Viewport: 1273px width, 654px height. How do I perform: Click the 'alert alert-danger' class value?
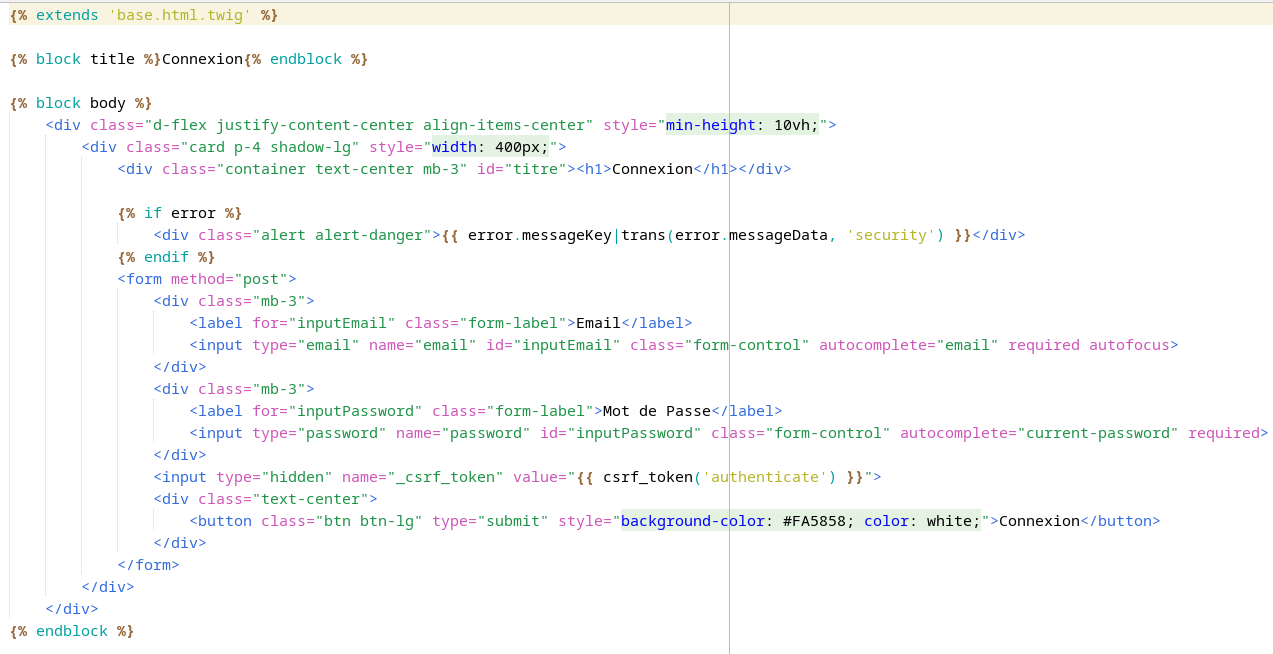coord(346,235)
